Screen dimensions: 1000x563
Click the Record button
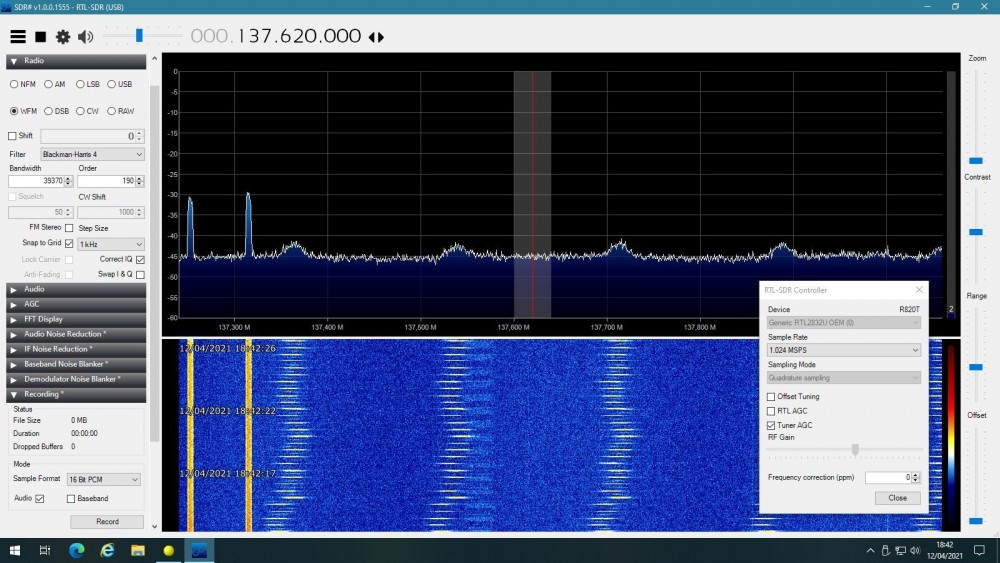(107, 522)
